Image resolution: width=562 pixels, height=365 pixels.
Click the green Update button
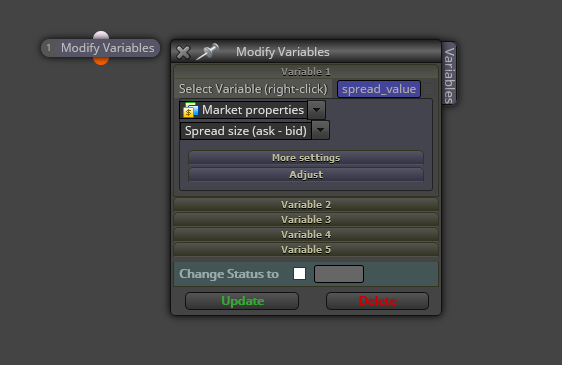tap(242, 301)
